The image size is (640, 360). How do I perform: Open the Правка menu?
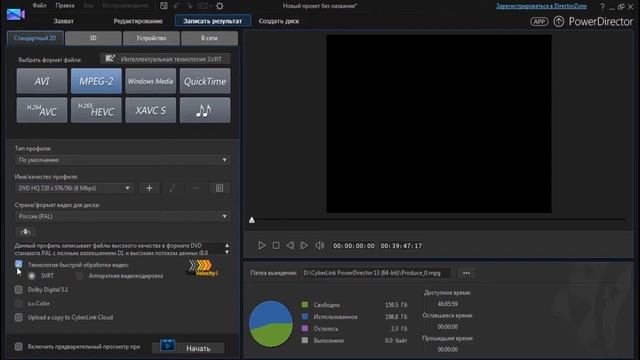click(65, 6)
